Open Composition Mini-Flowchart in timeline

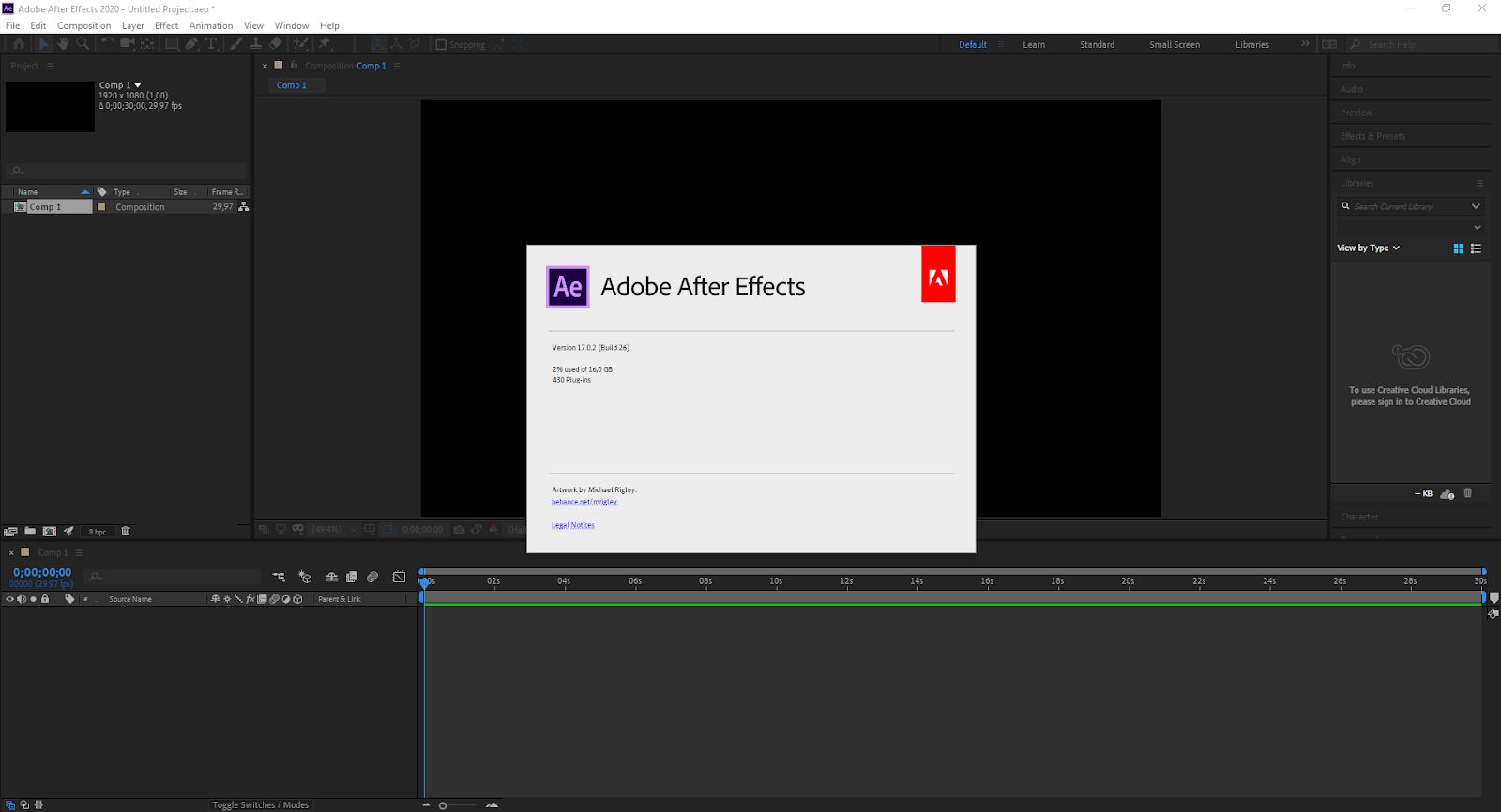pos(279,577)
